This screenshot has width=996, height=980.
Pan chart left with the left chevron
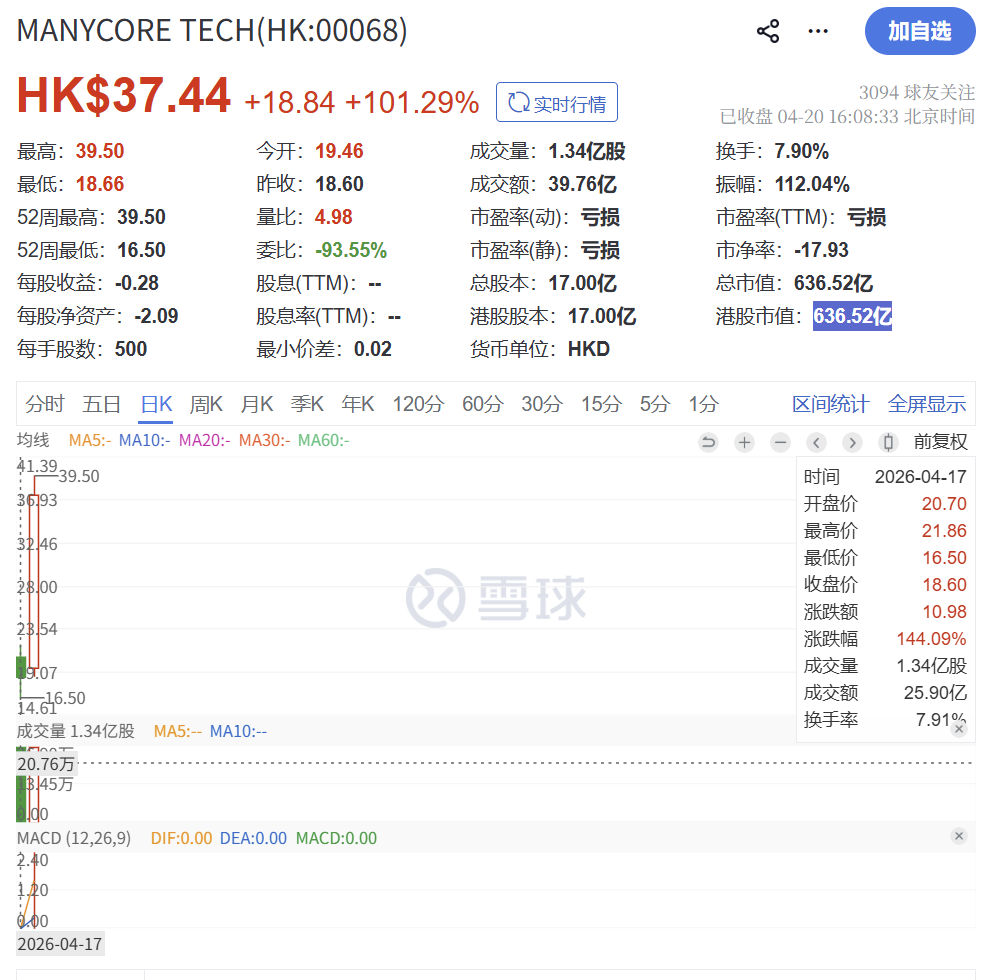coord(817,442)
